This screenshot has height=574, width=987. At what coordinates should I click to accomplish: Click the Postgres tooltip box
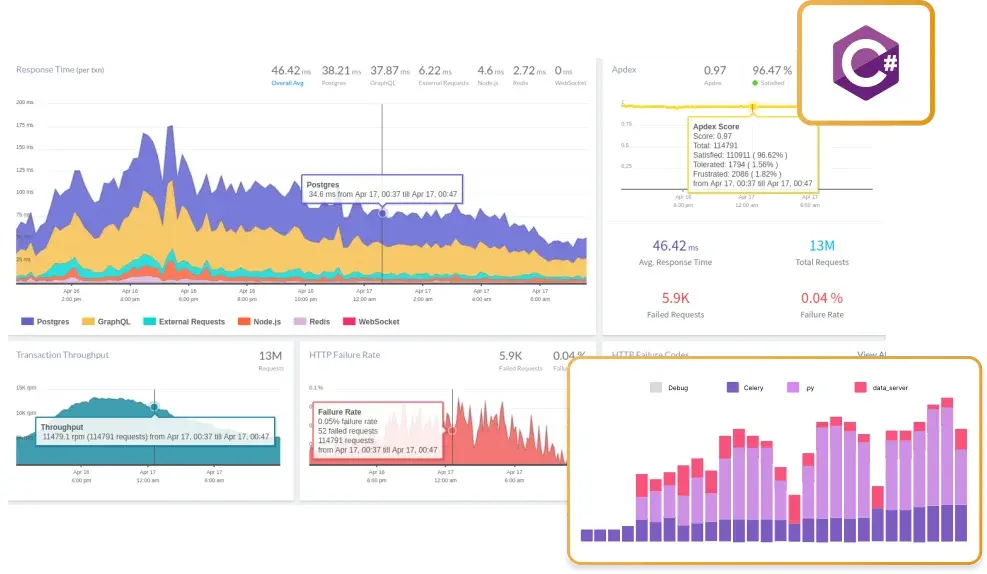(382, 189)
